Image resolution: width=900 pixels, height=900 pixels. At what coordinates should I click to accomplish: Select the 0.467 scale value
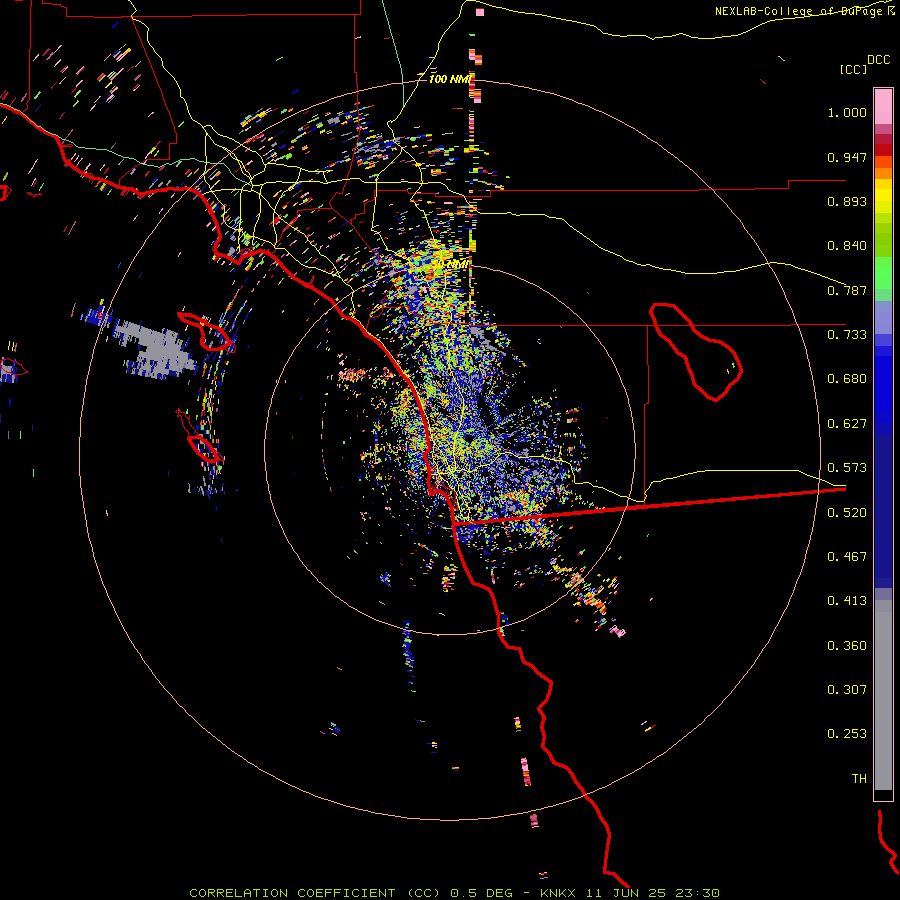[x=847, y=557]
